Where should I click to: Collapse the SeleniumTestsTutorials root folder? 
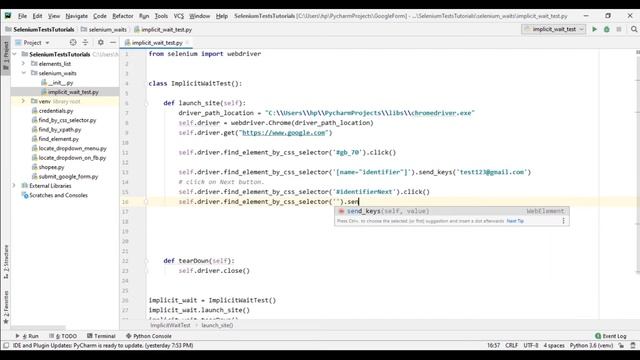tap(15, 54)
